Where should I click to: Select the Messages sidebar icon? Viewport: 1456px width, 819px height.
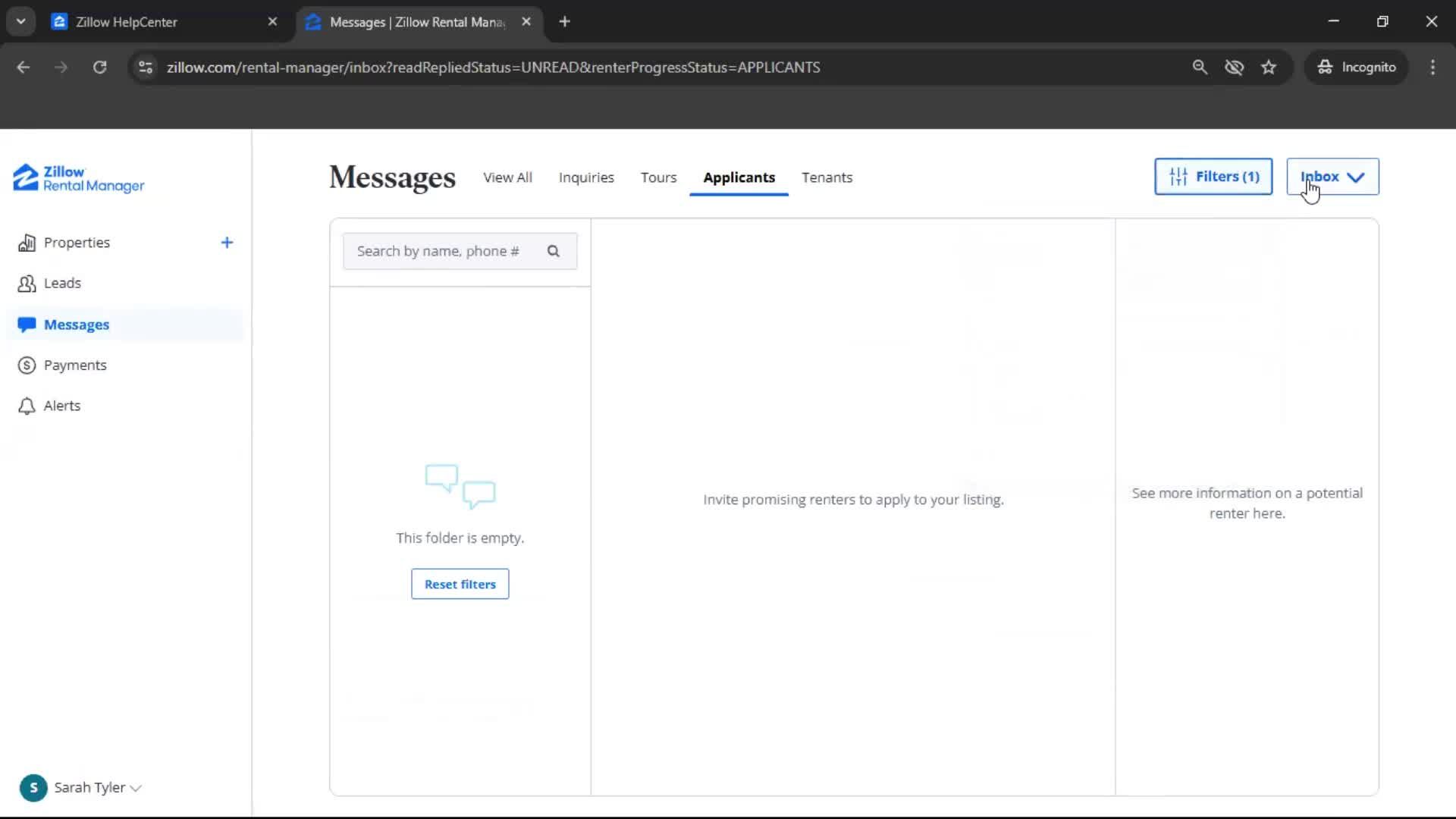tap(27, 325)
